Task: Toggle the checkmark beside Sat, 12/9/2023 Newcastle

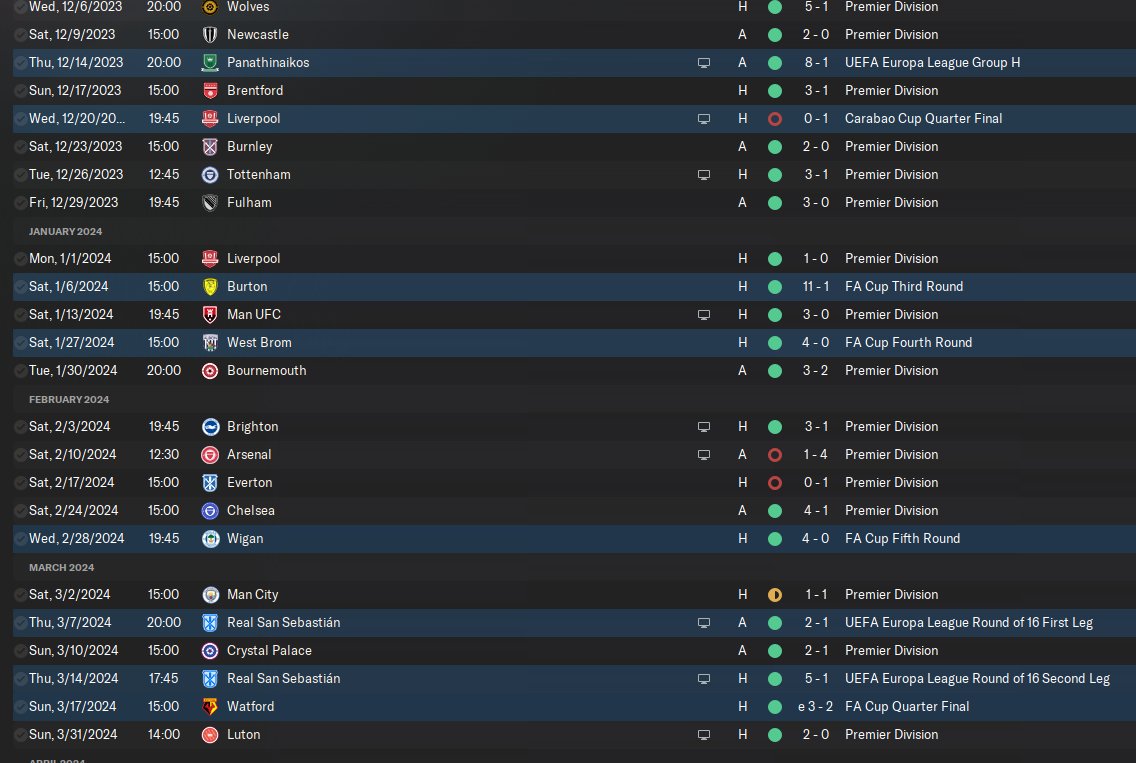Action: click(20, 35)
